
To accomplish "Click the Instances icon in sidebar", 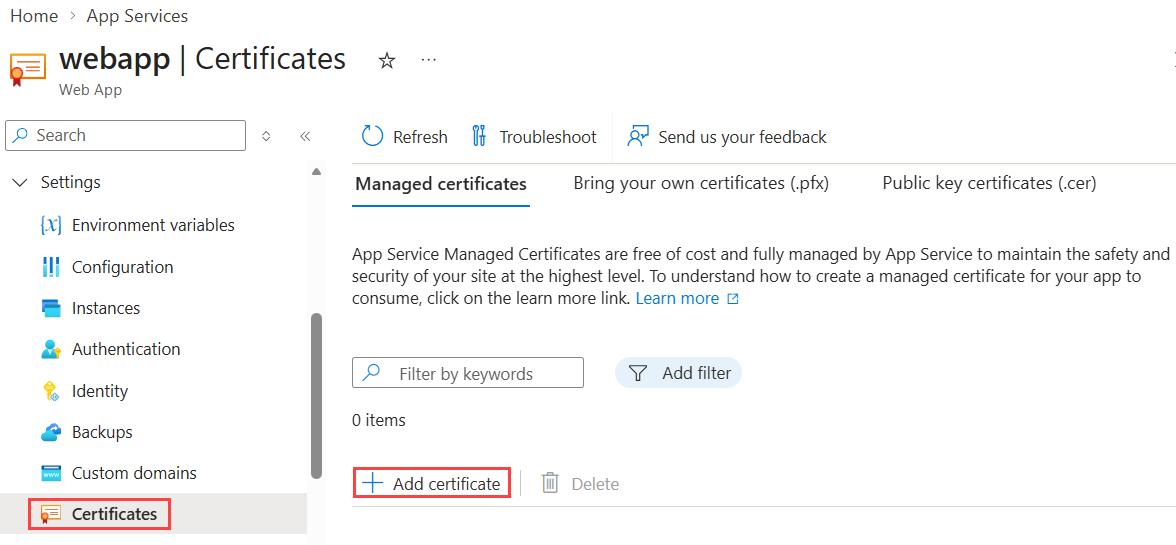I will pyautogui.click(x=50, y=308).
